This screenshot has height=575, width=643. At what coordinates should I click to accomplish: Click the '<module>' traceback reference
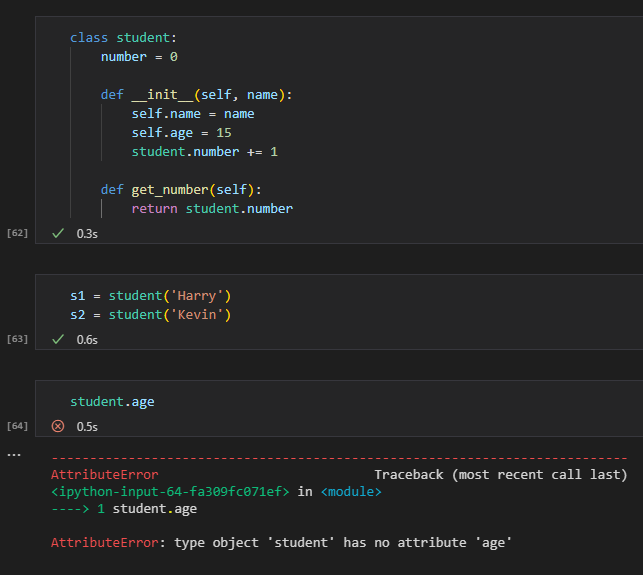(351, 491)
